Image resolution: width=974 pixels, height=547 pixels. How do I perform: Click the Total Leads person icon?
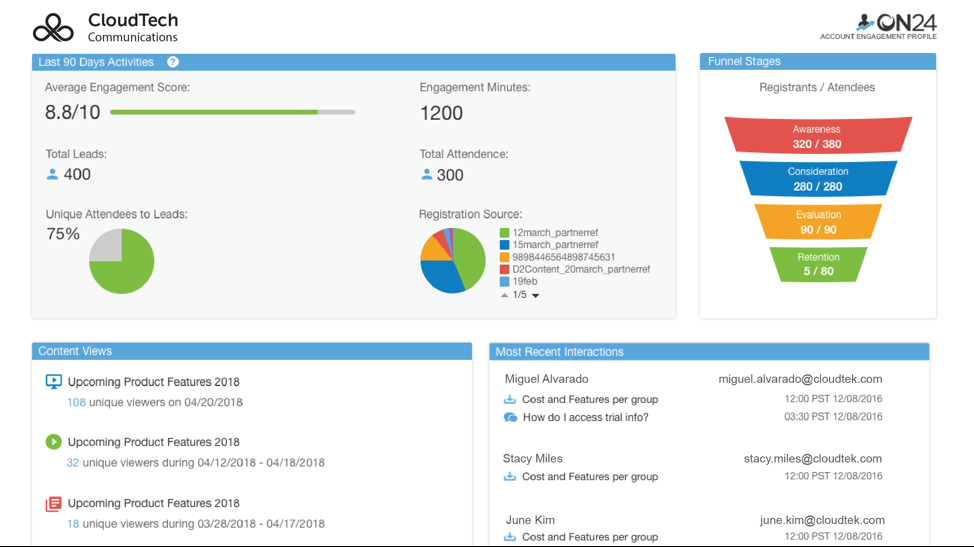pyautogui.click(x=52, y=174)
